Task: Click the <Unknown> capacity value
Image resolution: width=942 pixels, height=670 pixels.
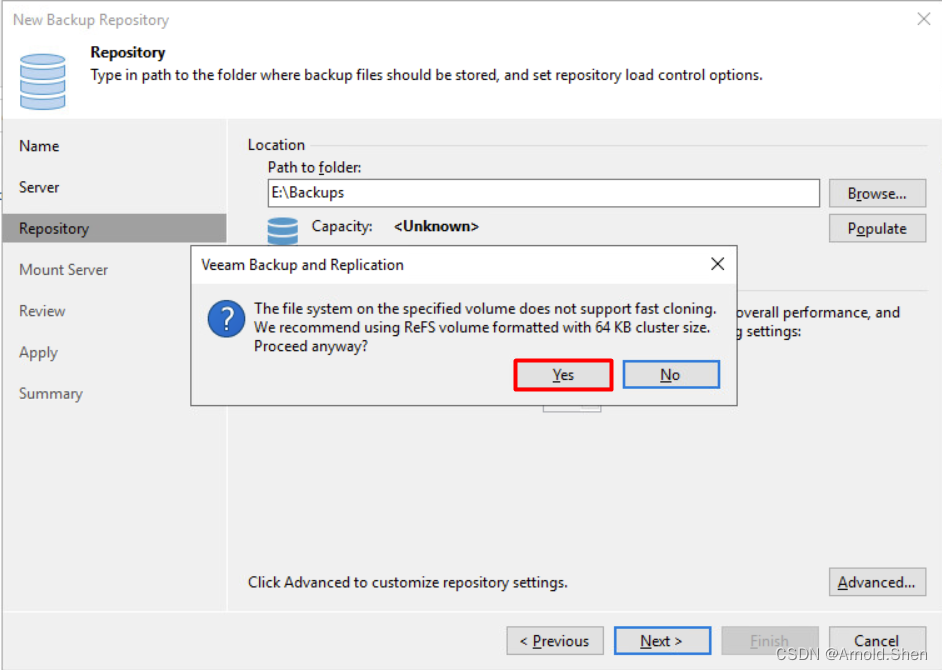Action: [436, 227]
